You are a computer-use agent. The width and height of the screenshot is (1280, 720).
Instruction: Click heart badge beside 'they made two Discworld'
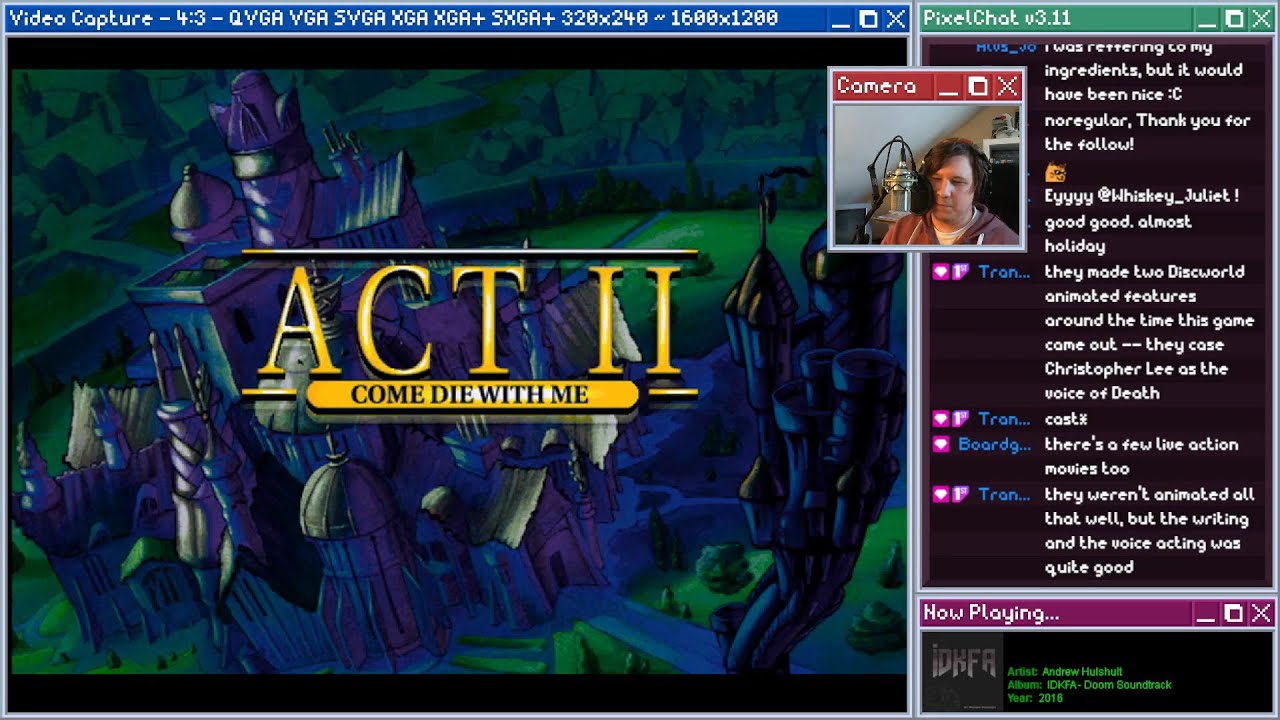(x=940, y=272)
